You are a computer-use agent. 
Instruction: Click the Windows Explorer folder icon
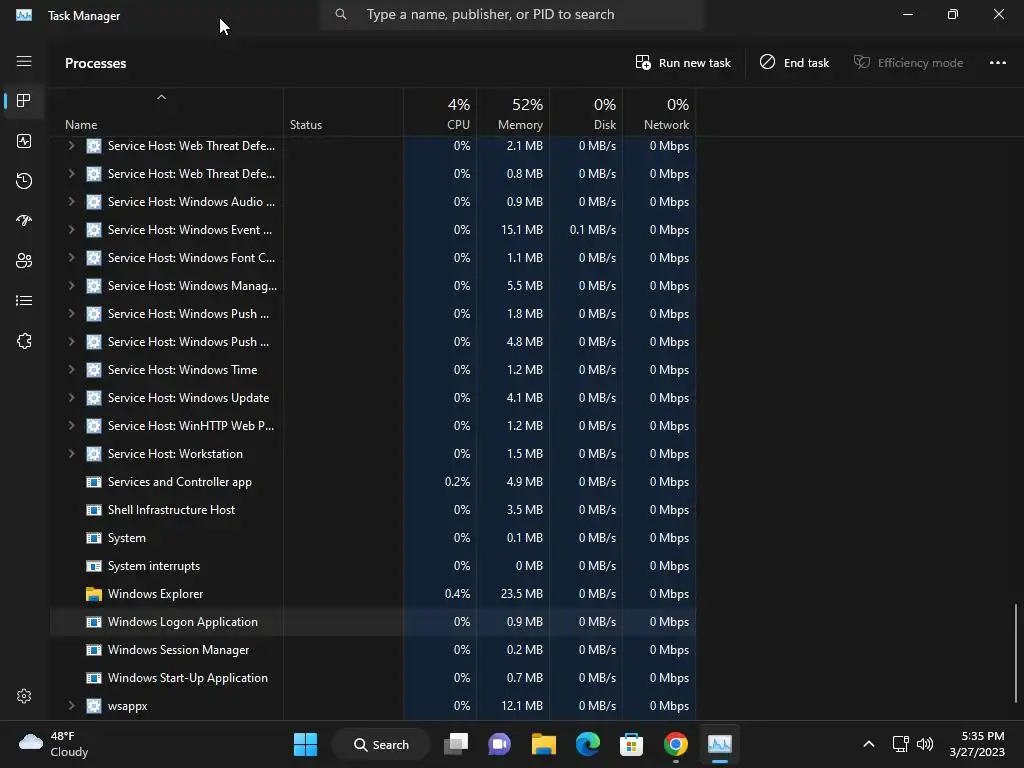pos(94,594)
